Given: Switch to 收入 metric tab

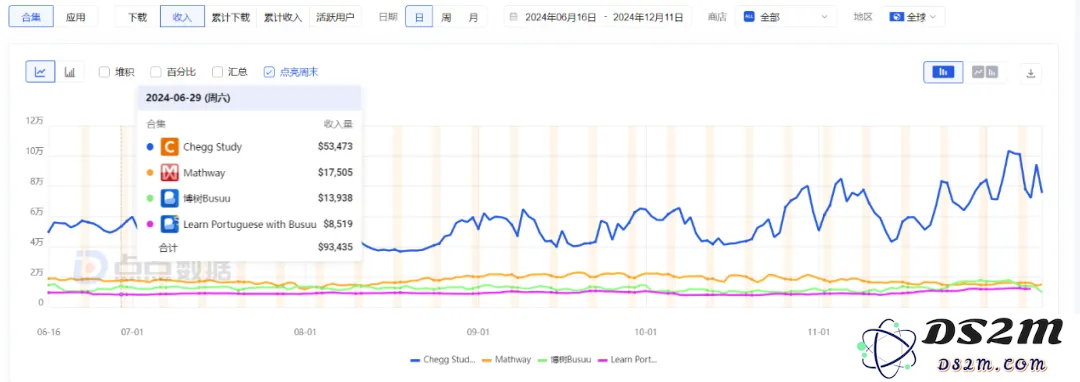Looking at the screenshot, I should pos(183,17).
